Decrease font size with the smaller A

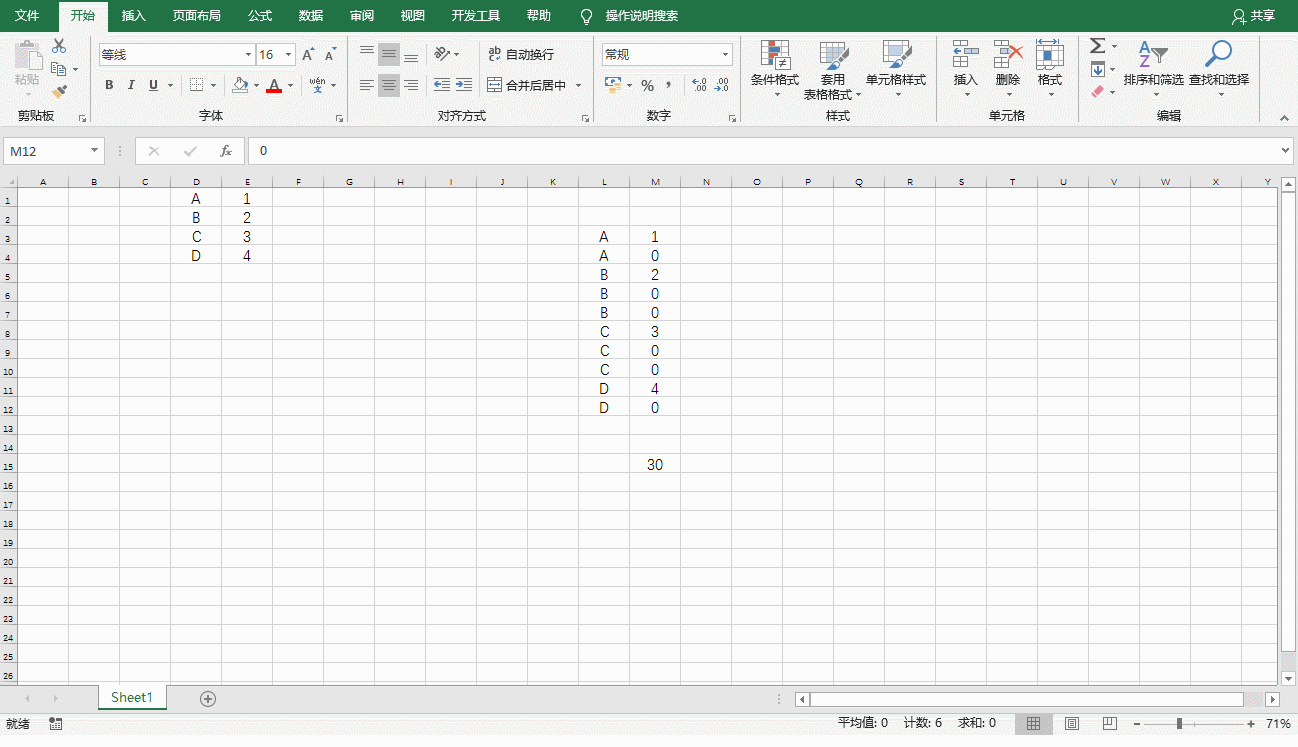pos(330,55)
